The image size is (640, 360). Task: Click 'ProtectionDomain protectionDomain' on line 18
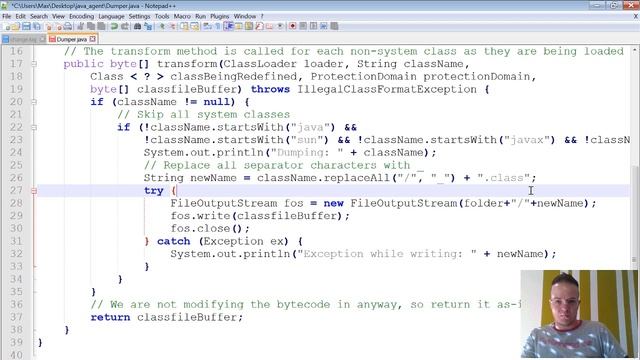click(x=420, y=76)
